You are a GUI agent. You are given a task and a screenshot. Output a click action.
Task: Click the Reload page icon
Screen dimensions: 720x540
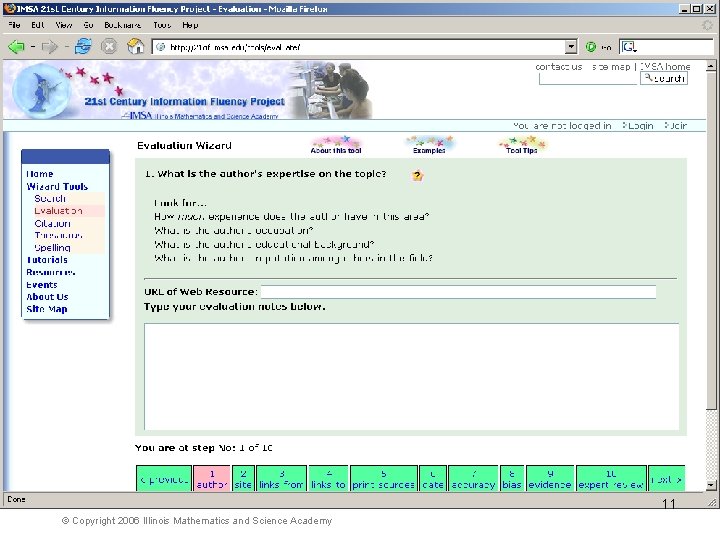point(83,46)
